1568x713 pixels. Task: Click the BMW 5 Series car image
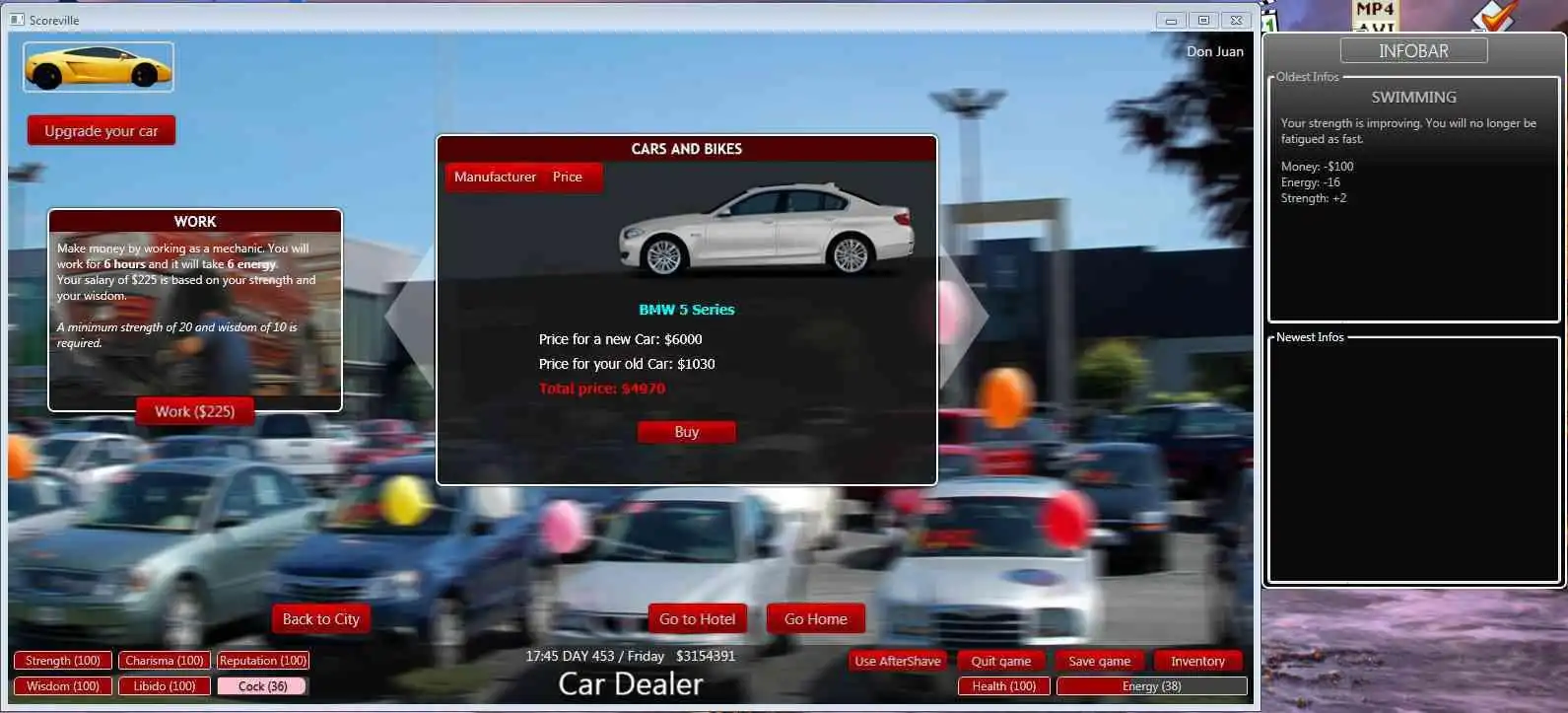(x=766, y=229)
